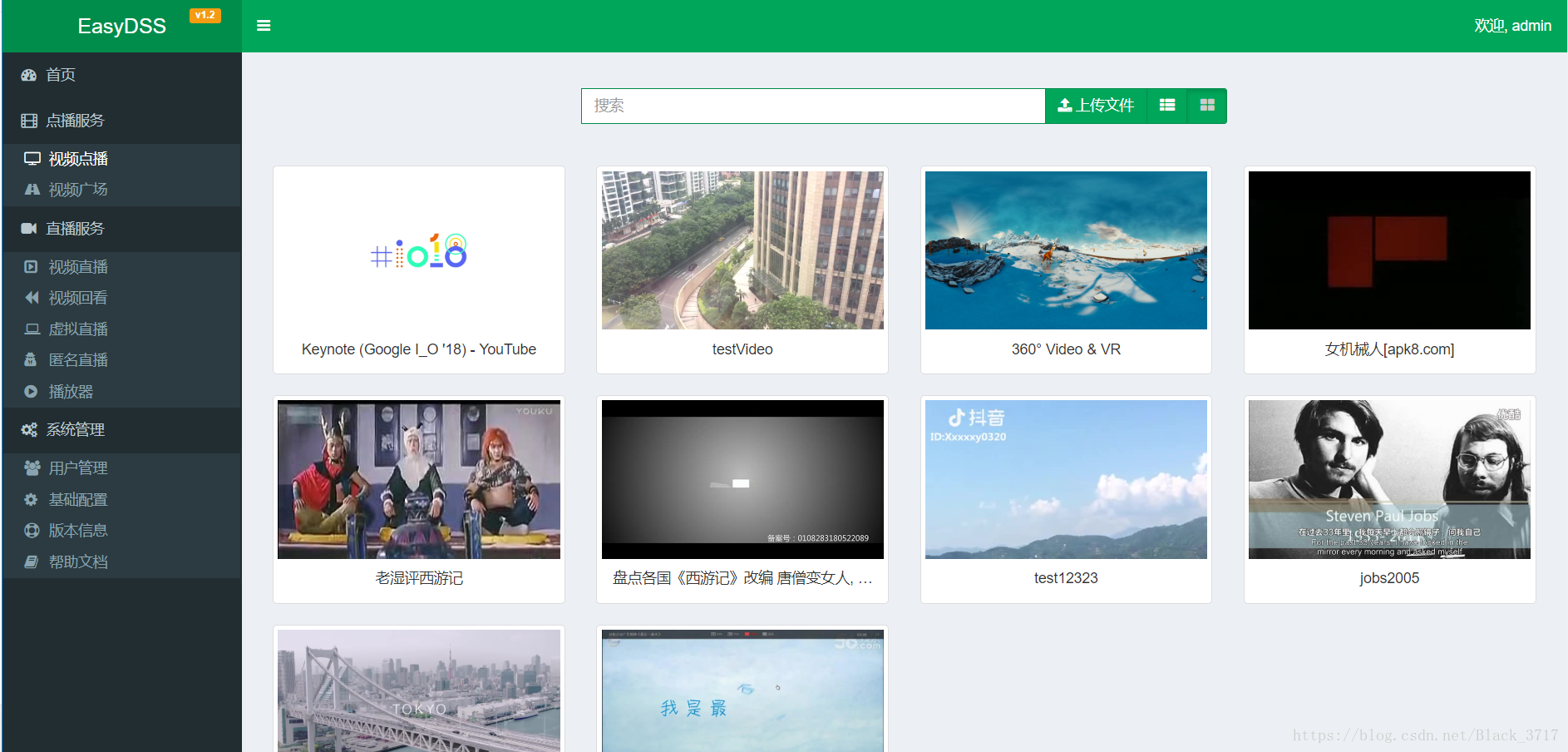The height and width of the screenshot is (752, 1568).
Task: Click the testVideo title text
Action: (742, 349)
